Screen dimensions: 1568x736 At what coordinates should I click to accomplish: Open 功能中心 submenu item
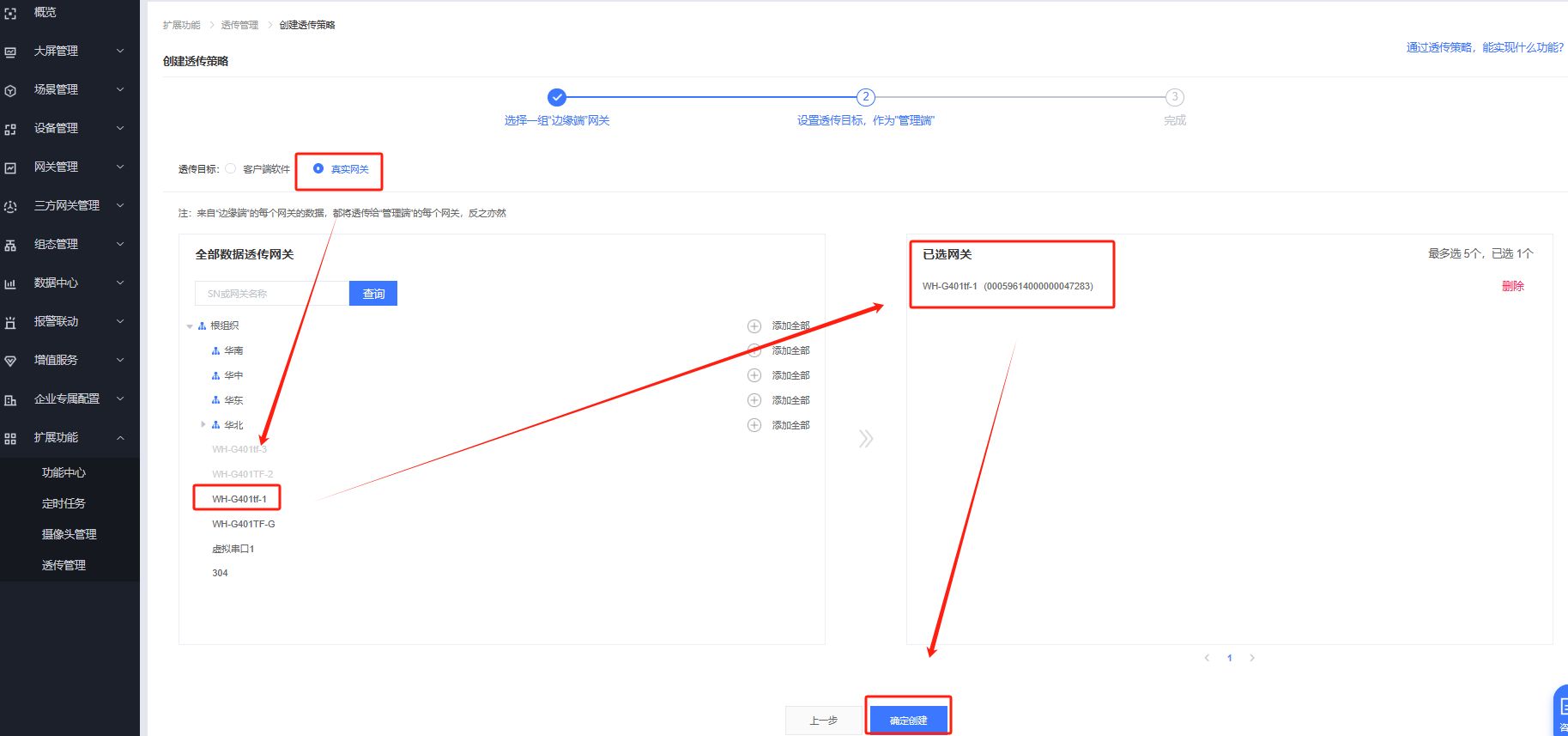click(64, 473)
